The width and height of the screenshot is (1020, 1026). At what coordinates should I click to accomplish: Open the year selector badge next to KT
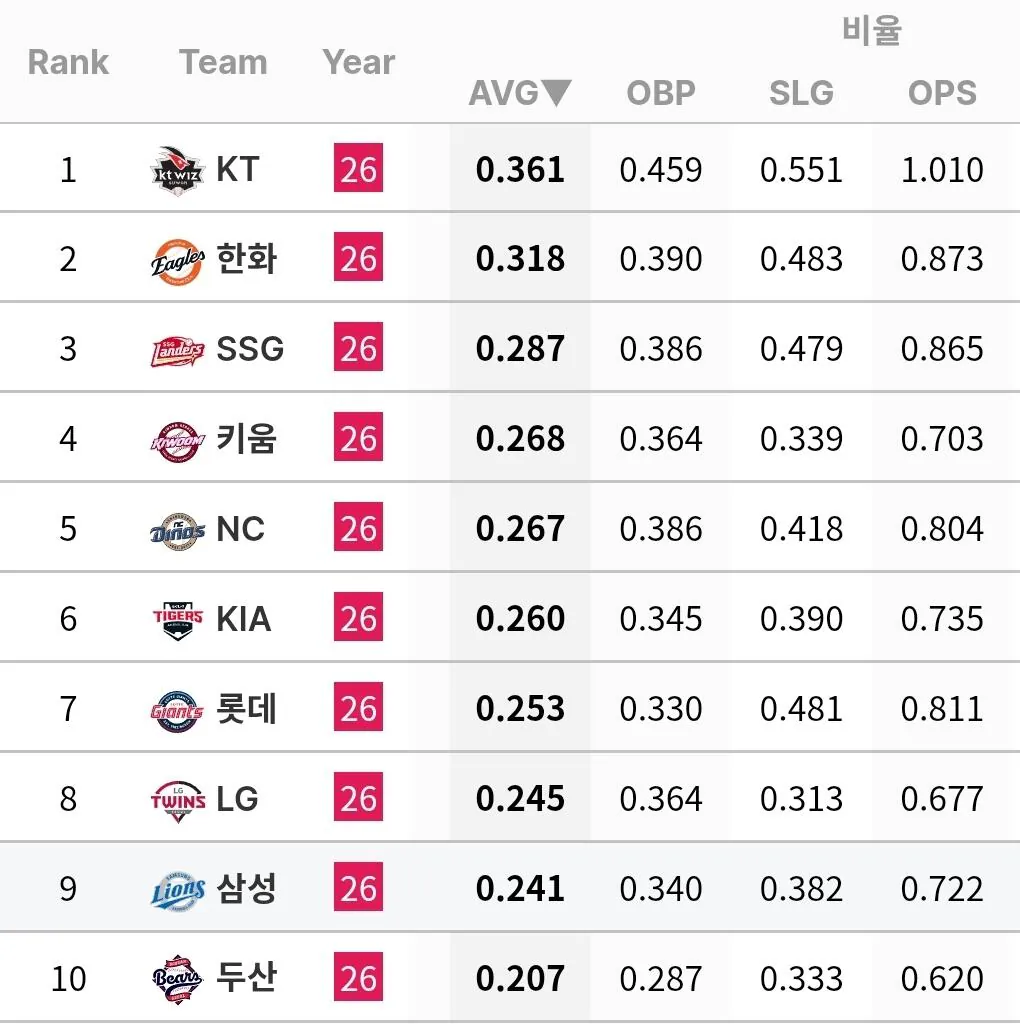[357, 168]
